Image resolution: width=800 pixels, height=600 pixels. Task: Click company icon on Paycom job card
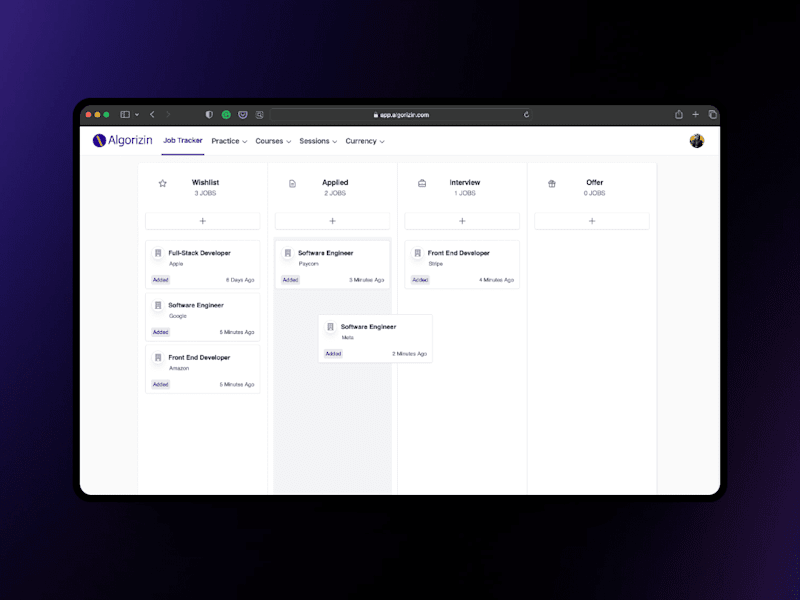point(288,253)
